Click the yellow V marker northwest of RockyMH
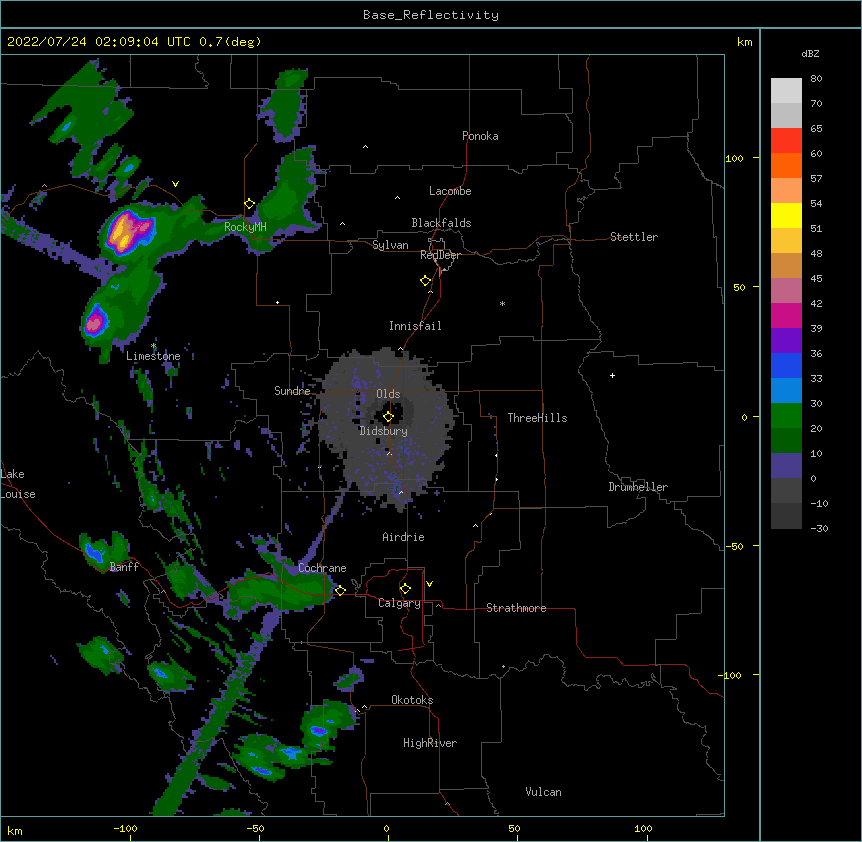The image size is (862, 842). tap(175, 184)
